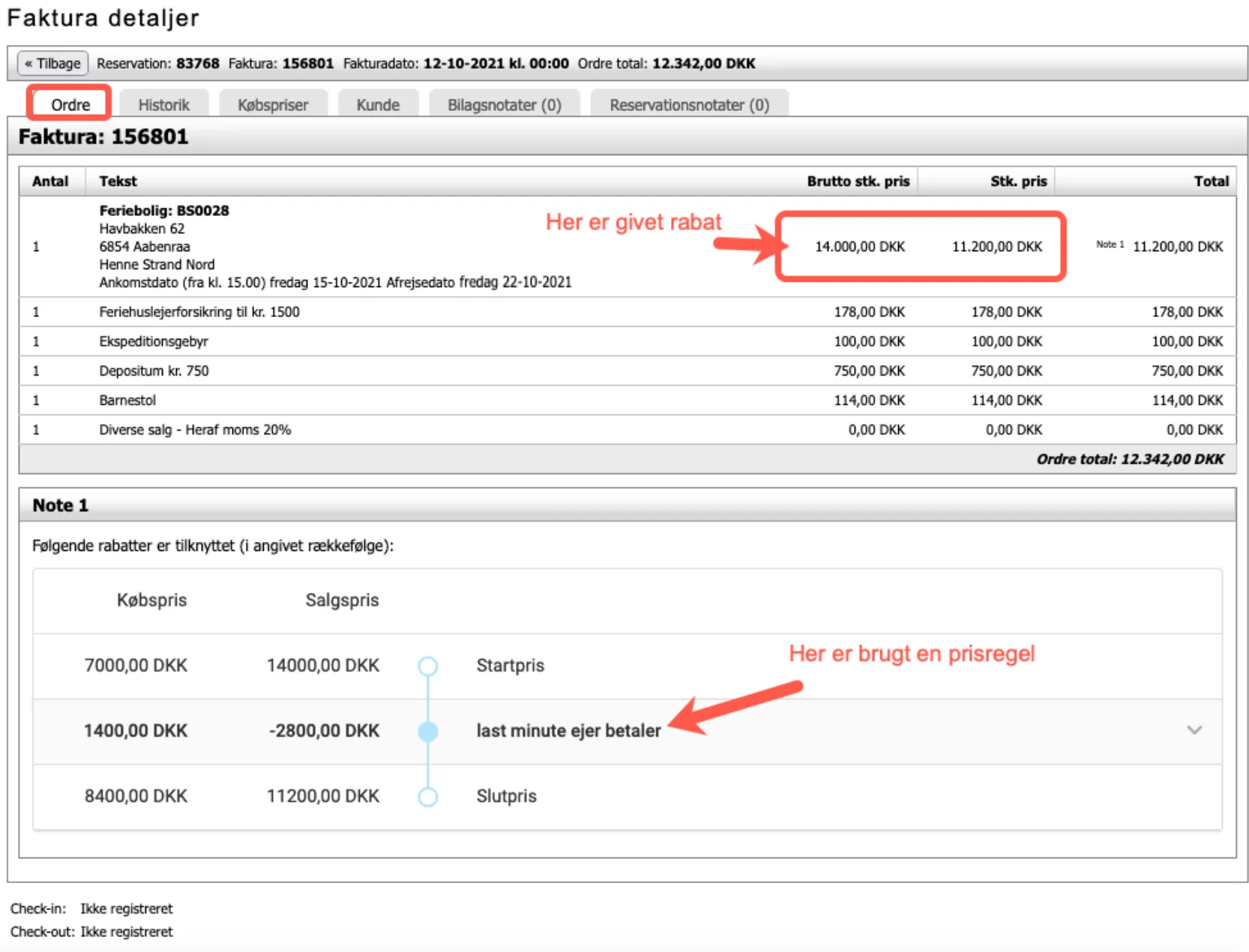Click the Startpris timeline circle marker
Viewport: 1249px width, 952px height.
(x=428, y=666)
